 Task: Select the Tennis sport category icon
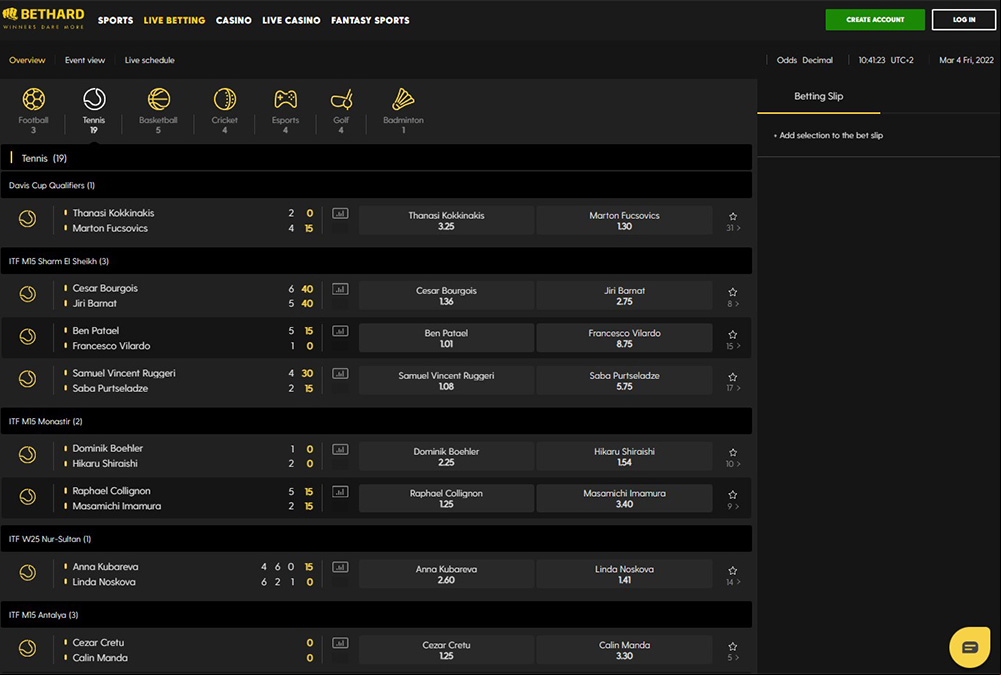point(94,100)
